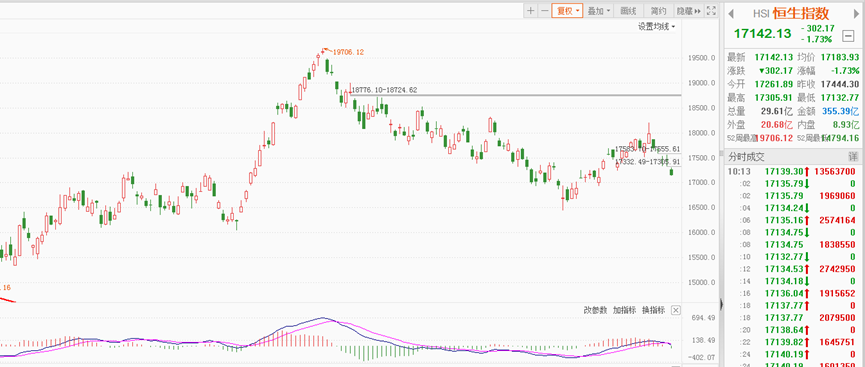865x367 pixels.
Task: Zoom in the chart with plus button
Action: 530,10
